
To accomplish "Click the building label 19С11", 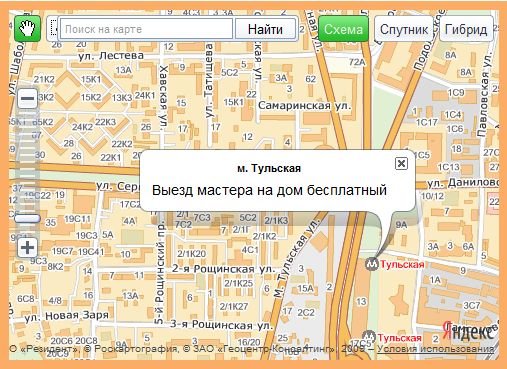I will pos(77,219).
